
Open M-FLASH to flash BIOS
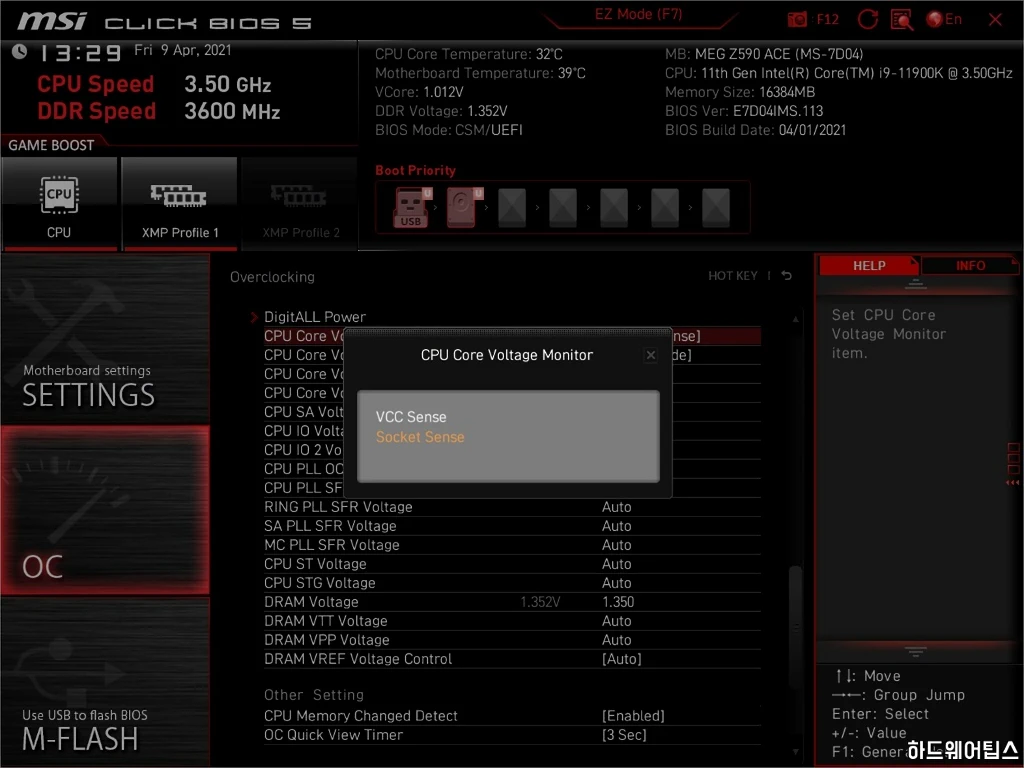[x=105, y=682]
